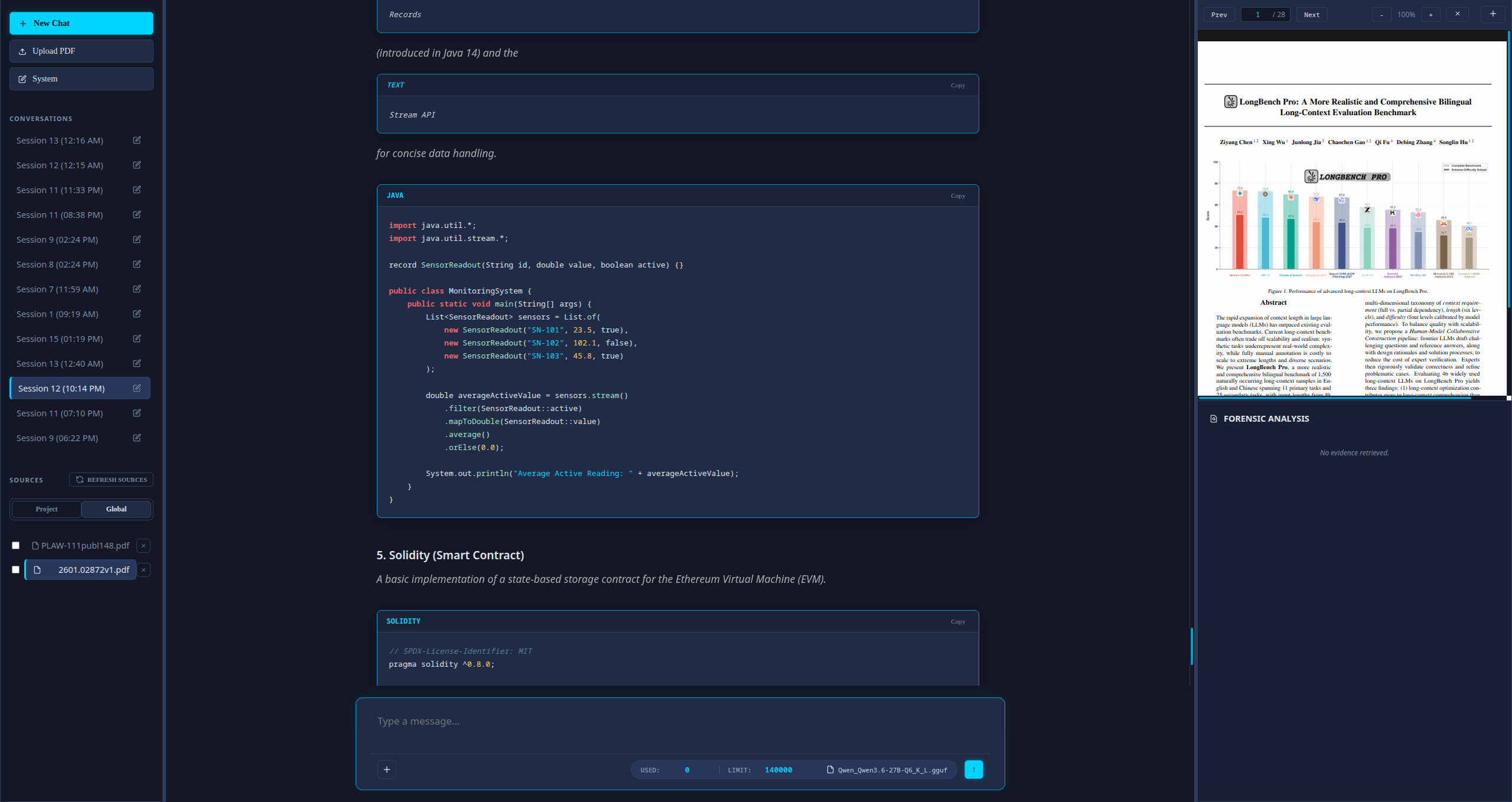Switch sources to Global tab

[116, 509]
